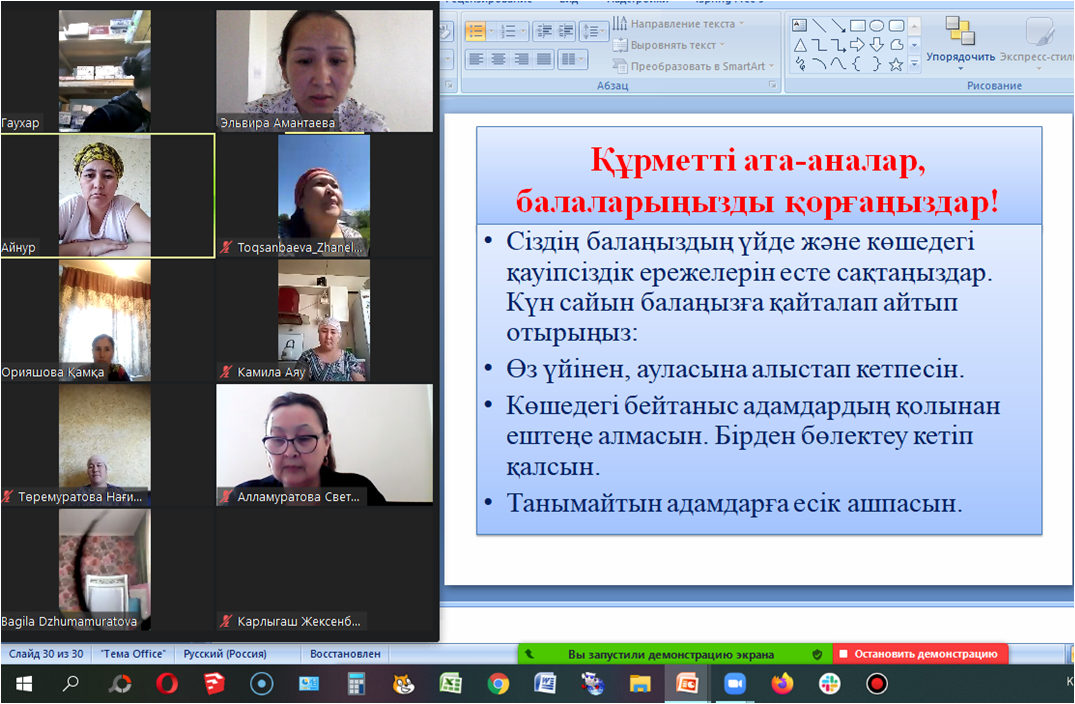Expand the shapes gallery more arrow
Image resolution: width=1075 pixels, height=704 pixels.
(x=914, y=64)
